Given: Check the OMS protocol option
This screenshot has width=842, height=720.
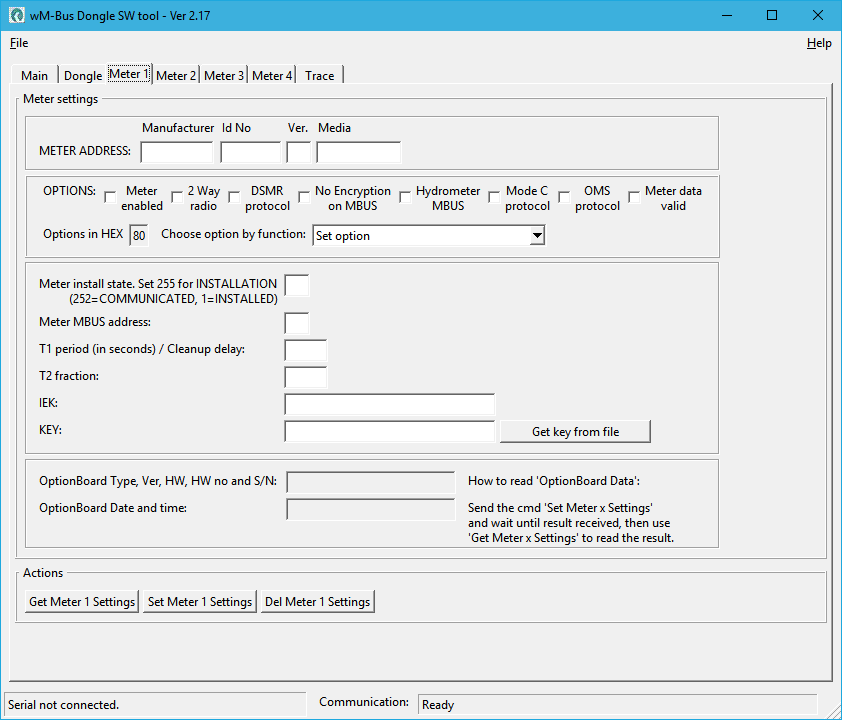Looking at the screenshot, I should [565, 198].
